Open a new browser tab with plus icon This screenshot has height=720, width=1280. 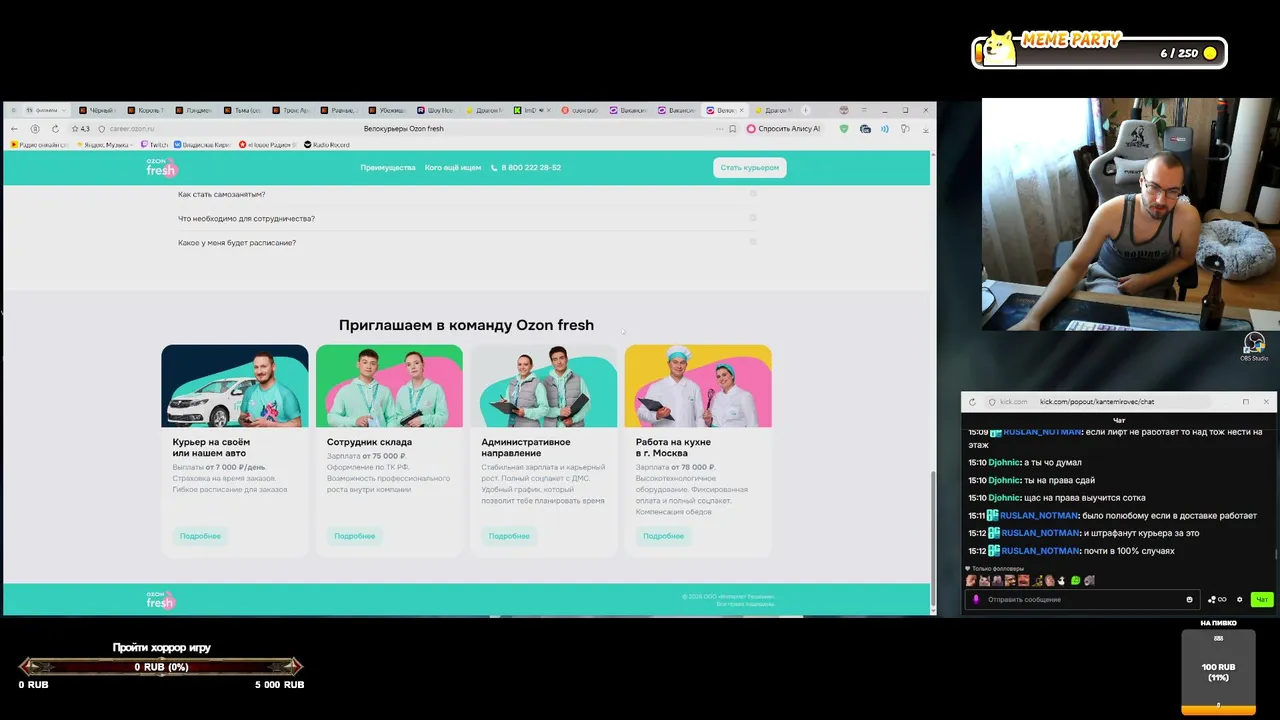point(806,110)
